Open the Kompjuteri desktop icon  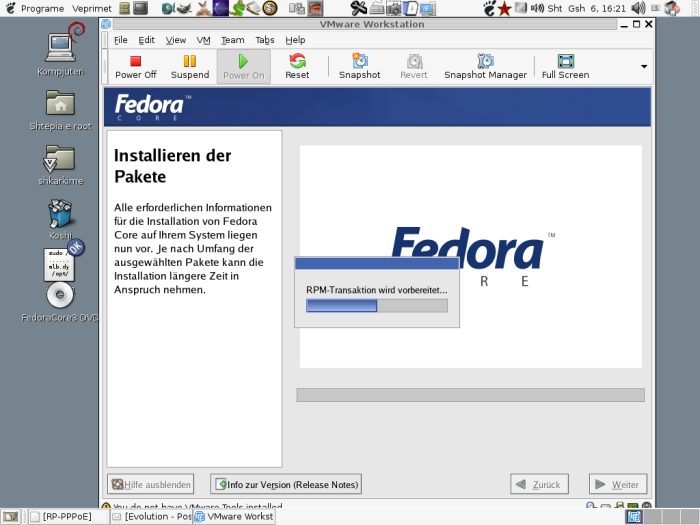pos(61,50)
